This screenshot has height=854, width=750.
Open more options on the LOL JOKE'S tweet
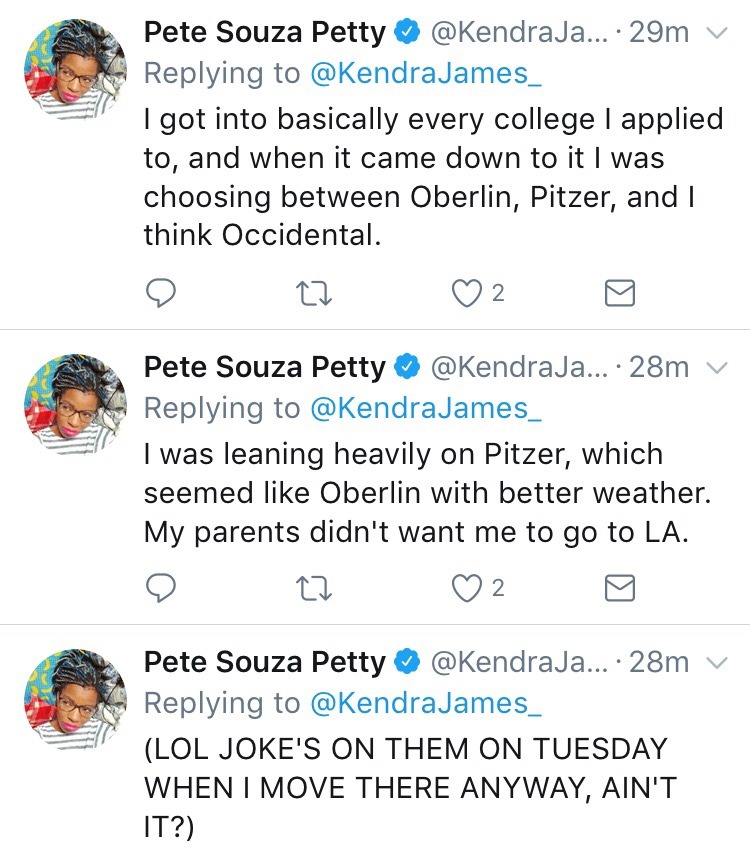tap(716, 663)
